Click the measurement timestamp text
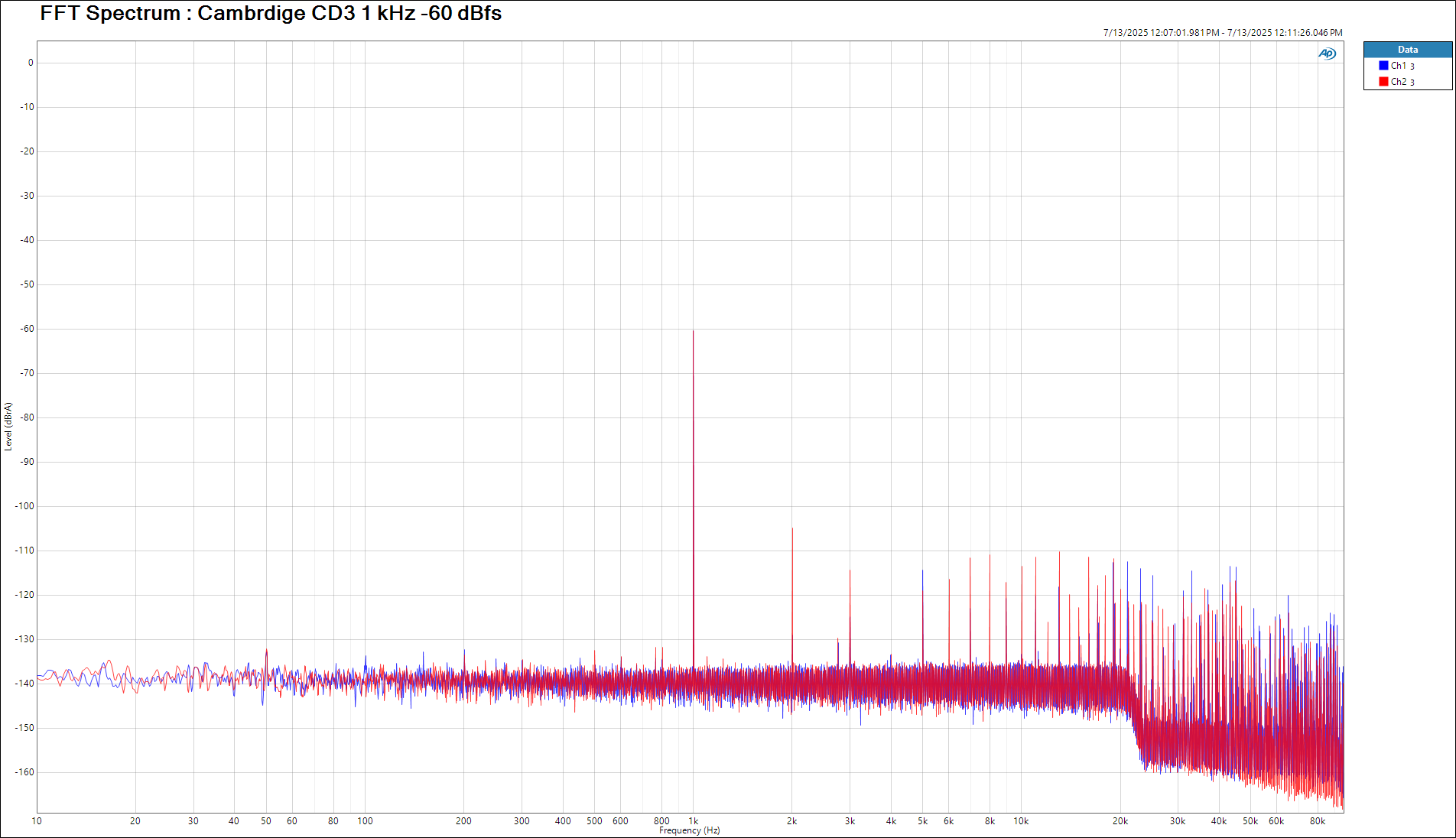 coord(1222,33)
